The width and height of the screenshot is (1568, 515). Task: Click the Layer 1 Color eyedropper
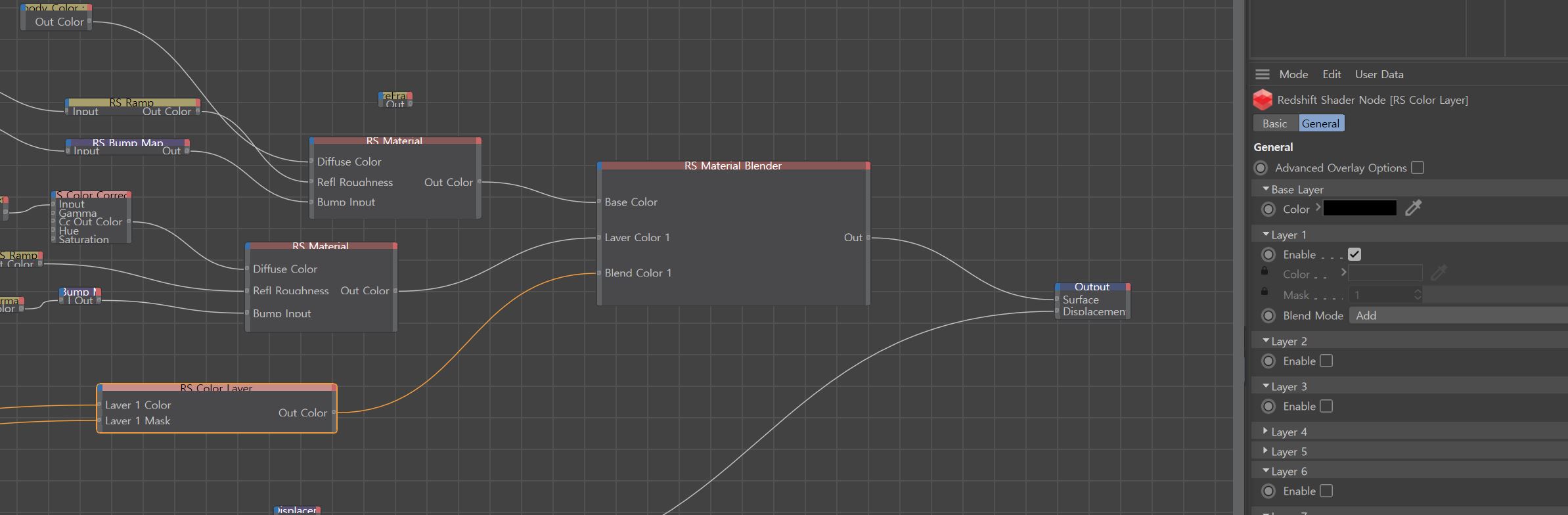click(1439, 273)
